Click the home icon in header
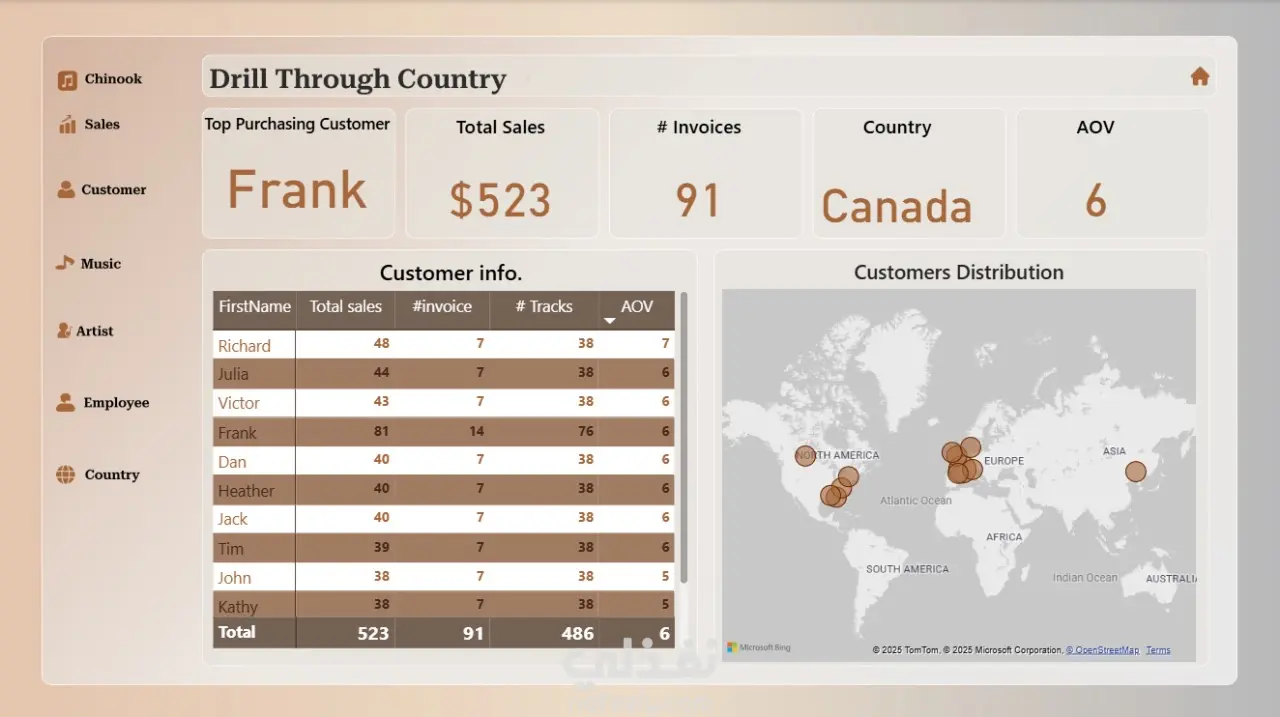This screenshot has width=1280, height=717. coord(1200,77)
